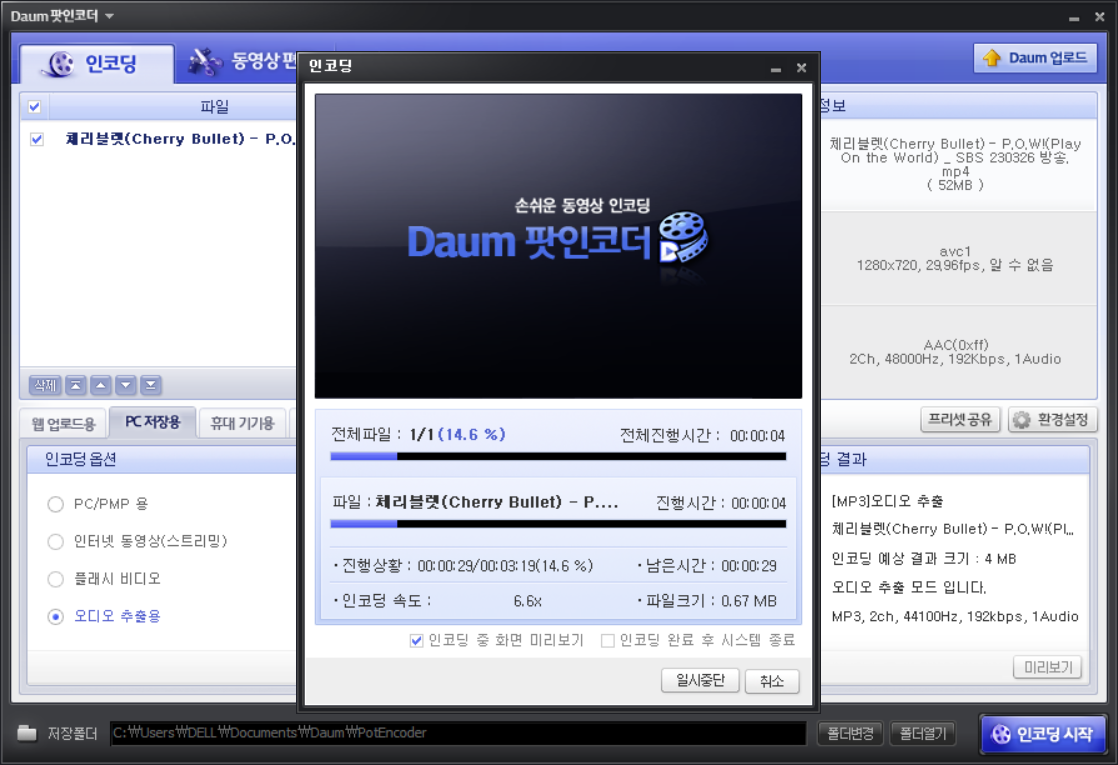The image size is (1118, 765).
Task: Click the reel icon on the 인코딩 시작 button
Action: (1001, 734)
